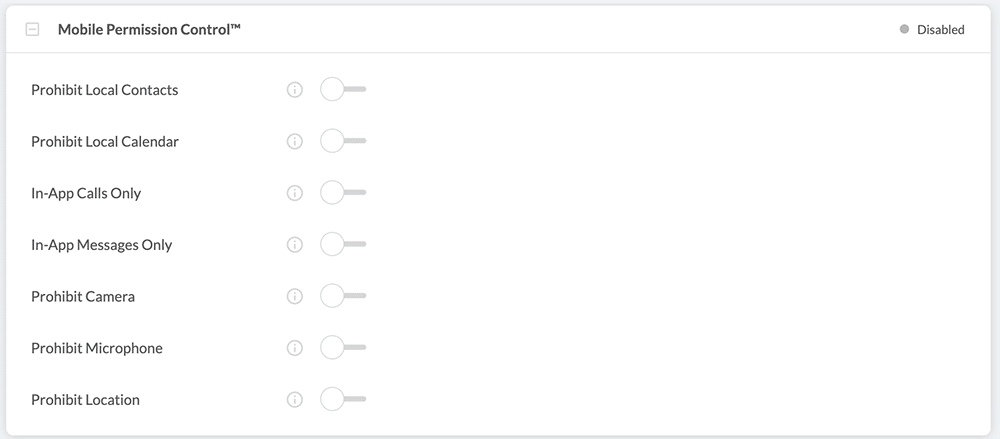Click info icon beside Prohibit Local Calendar
This screenshot has width=1000, height=439.
click(x=294, y=142)
